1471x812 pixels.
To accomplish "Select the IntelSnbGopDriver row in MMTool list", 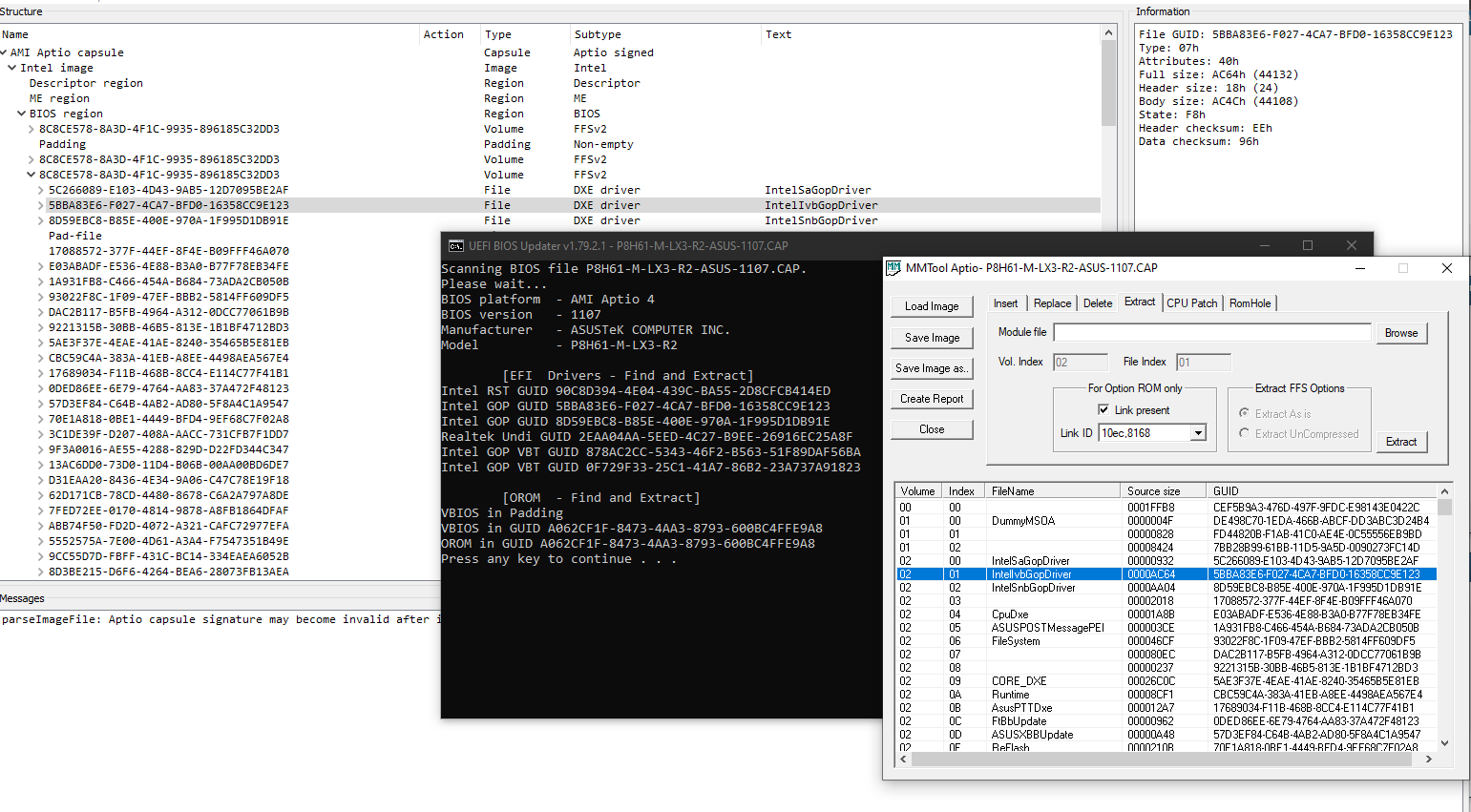I will click(1166, 588).
